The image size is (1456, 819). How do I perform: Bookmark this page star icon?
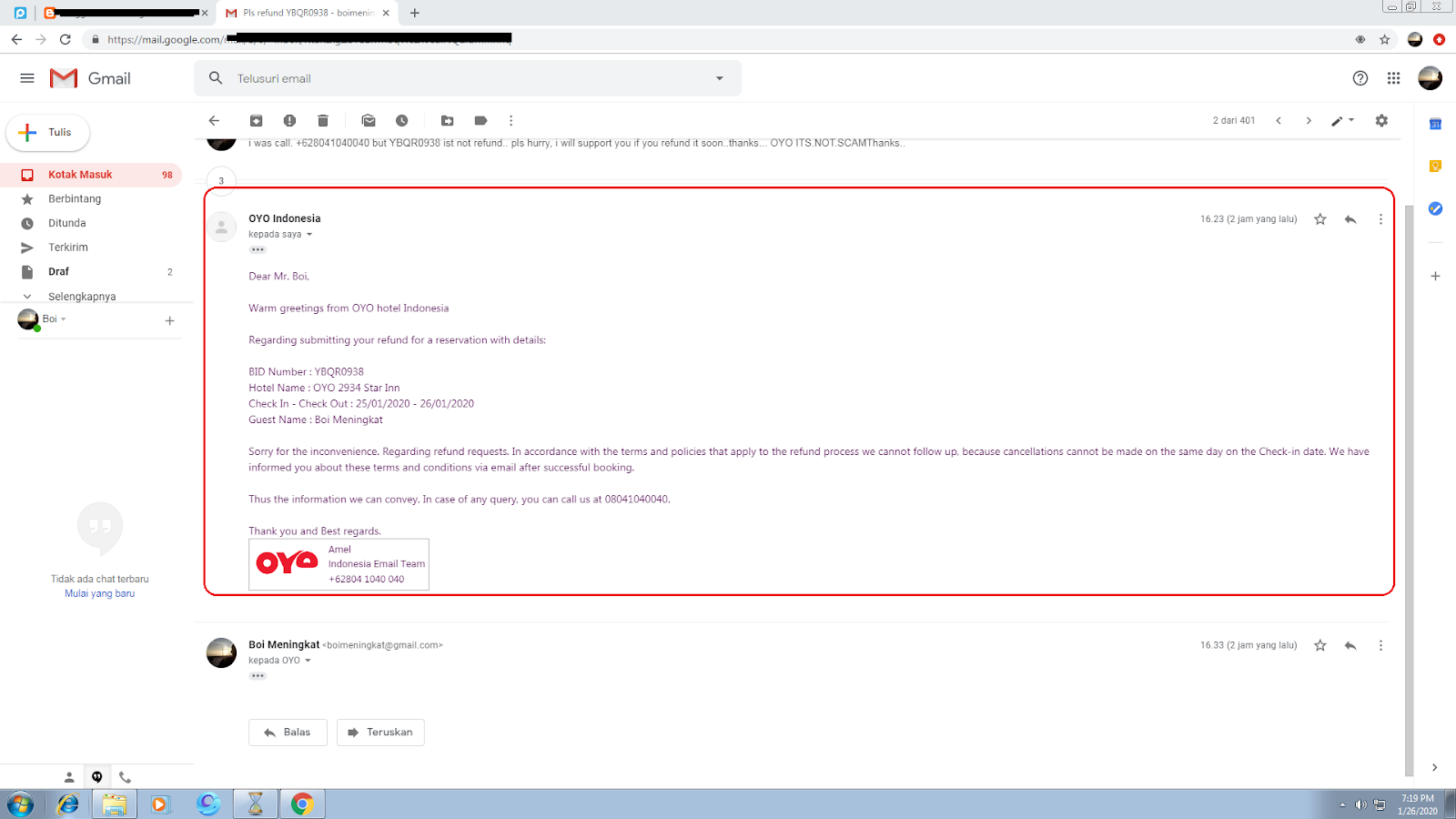coord(1384,39)
